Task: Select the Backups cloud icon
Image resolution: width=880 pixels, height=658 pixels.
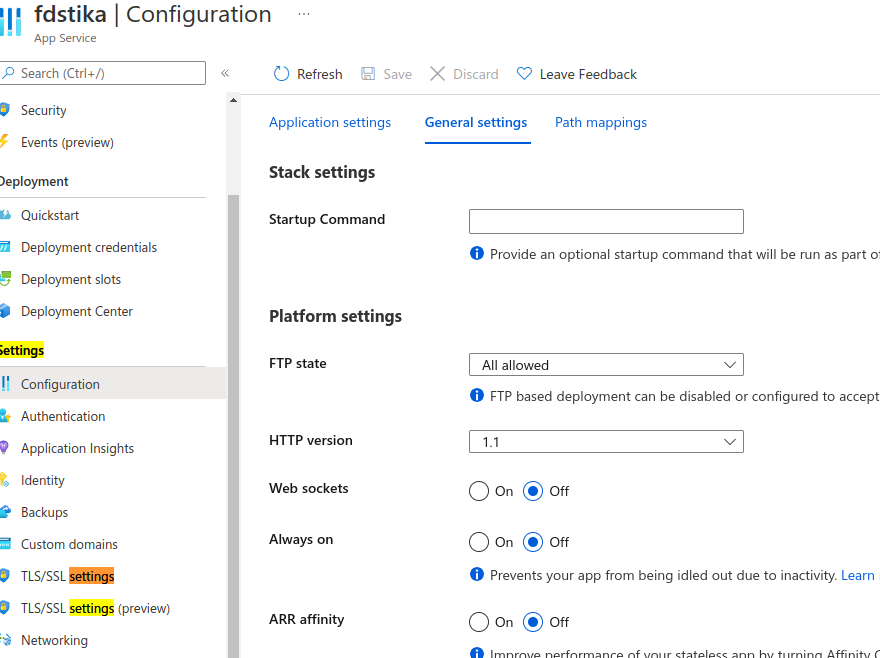Action: coord(5,512)
